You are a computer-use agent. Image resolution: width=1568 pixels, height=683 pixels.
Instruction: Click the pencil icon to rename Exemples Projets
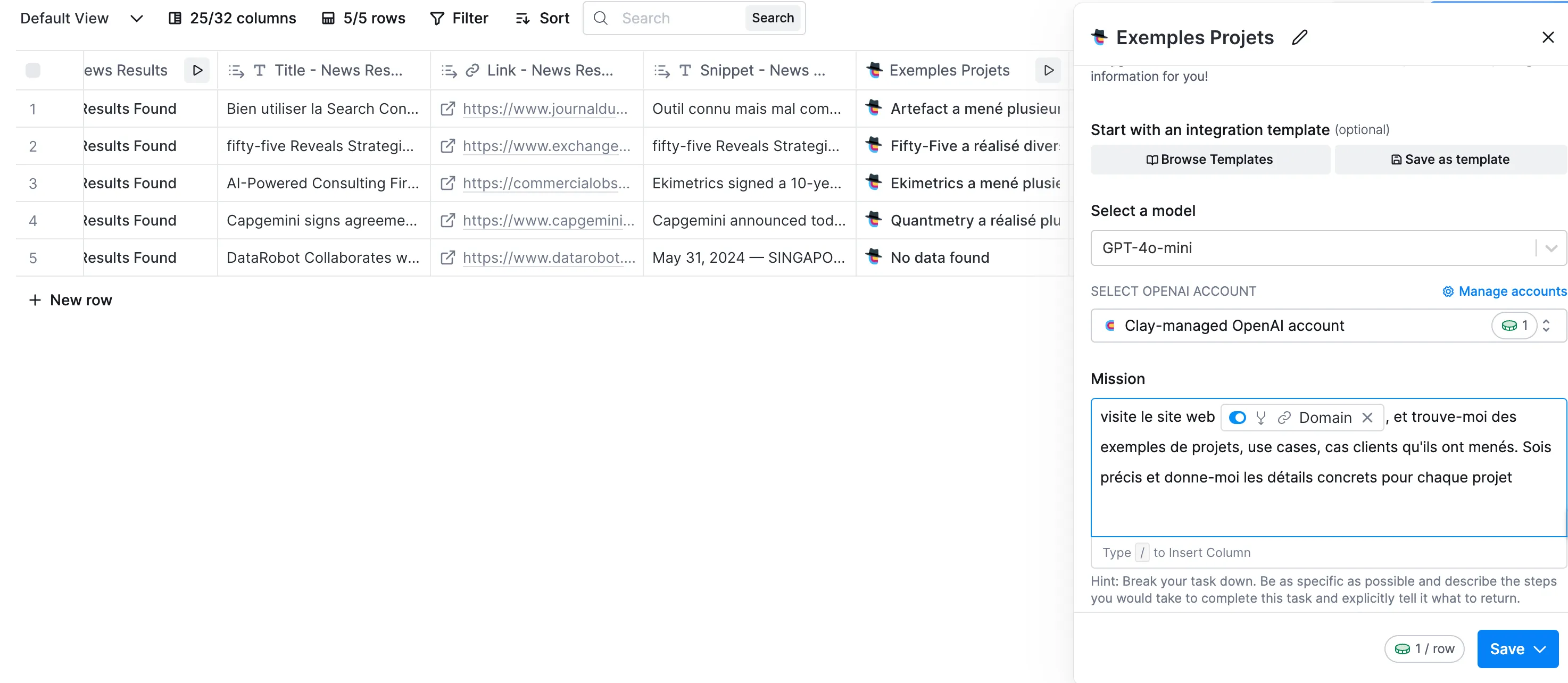point(1299,38)
